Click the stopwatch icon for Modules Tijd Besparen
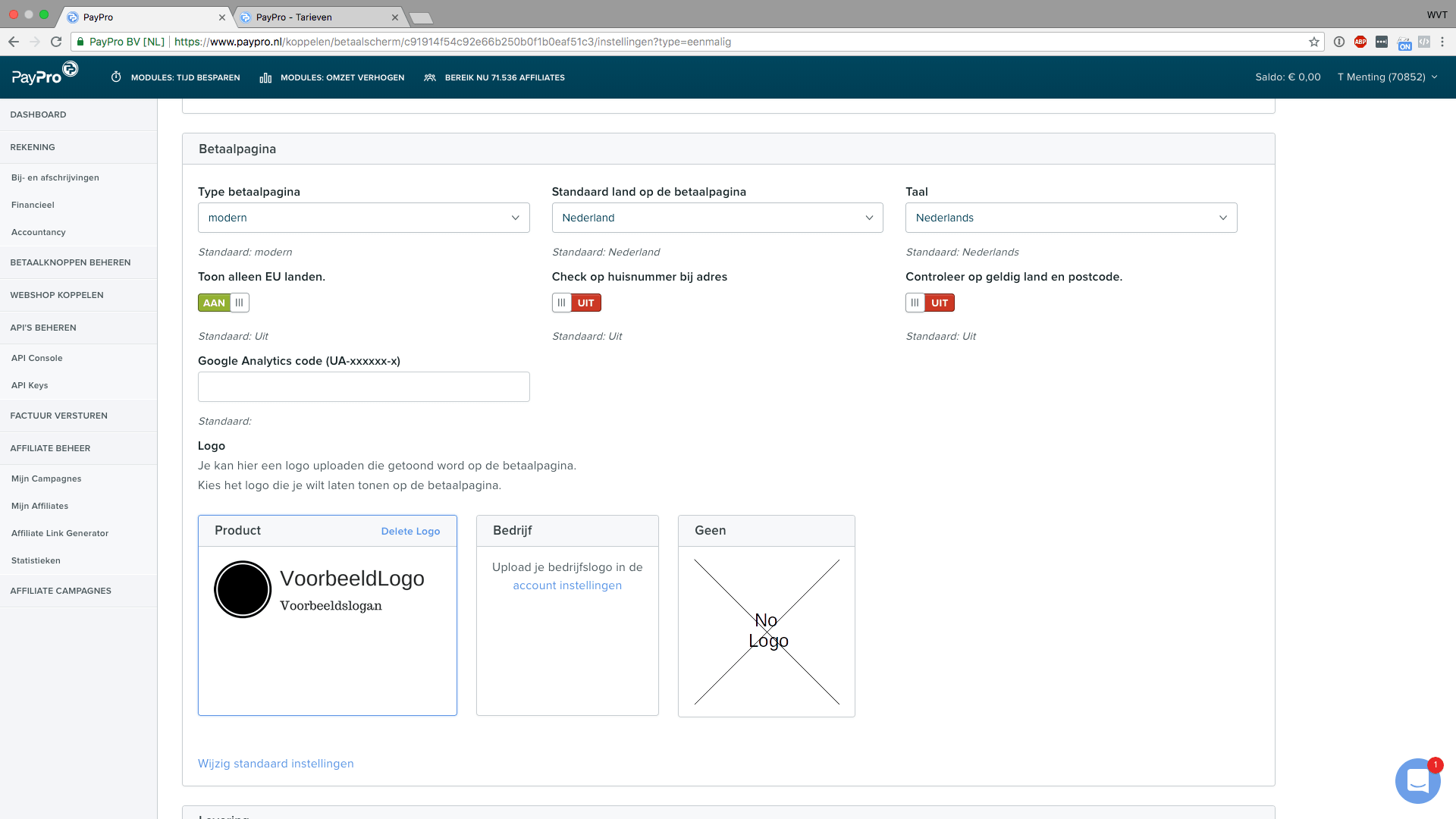 pos(116,77)
